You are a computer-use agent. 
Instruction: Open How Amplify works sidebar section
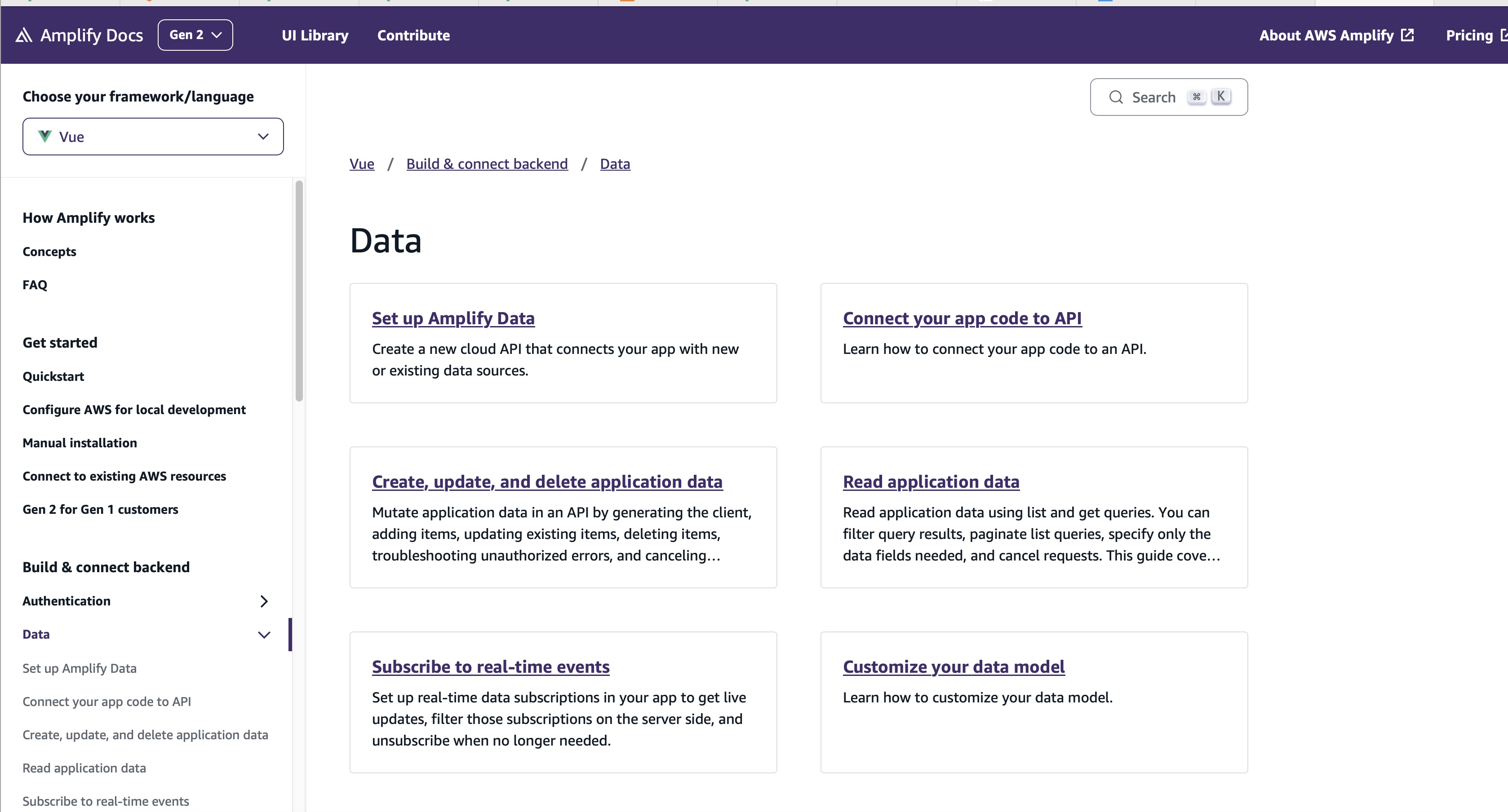[x=89, y=218]
